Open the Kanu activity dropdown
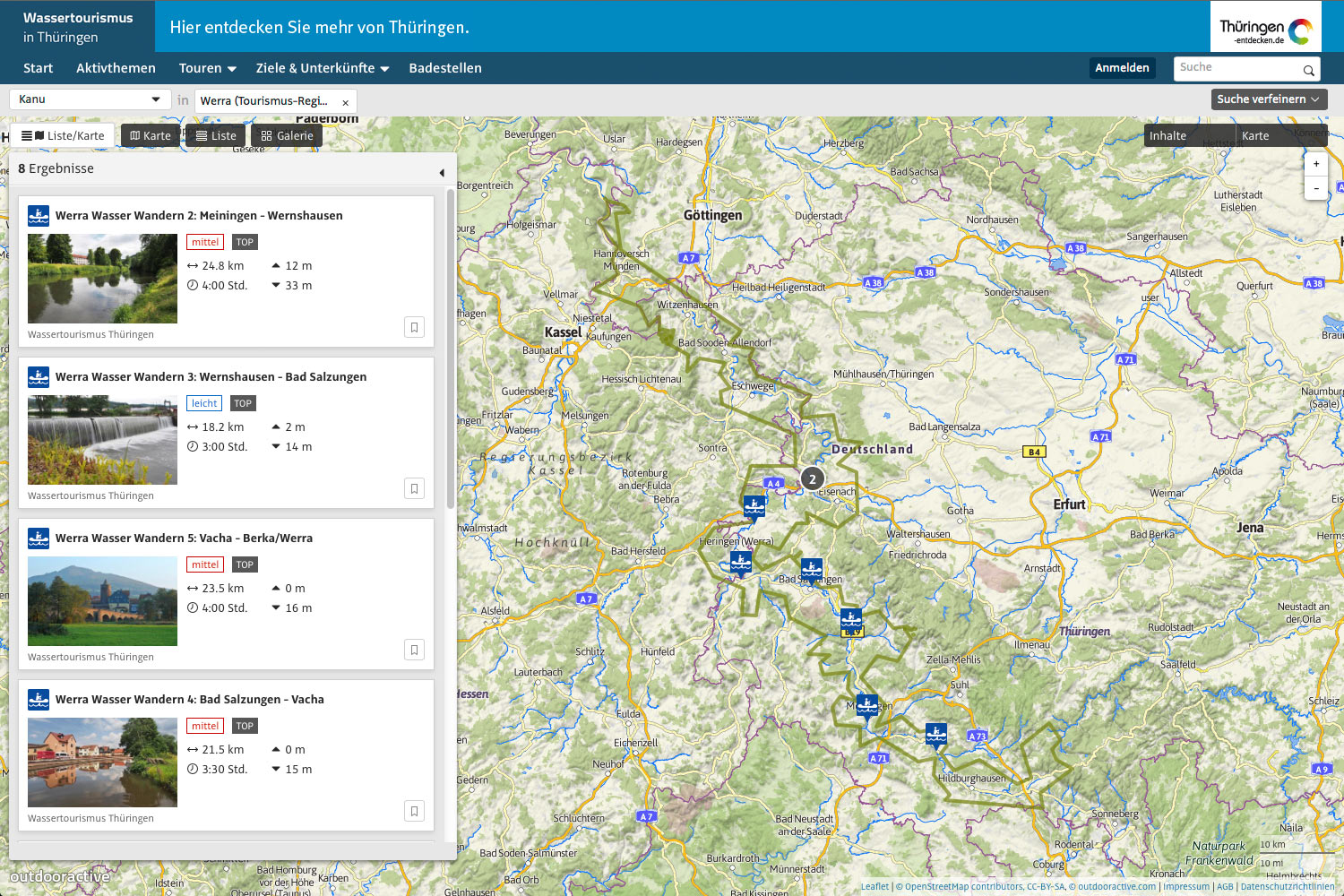Viewport: 1344px width, 896px height. 89,99
